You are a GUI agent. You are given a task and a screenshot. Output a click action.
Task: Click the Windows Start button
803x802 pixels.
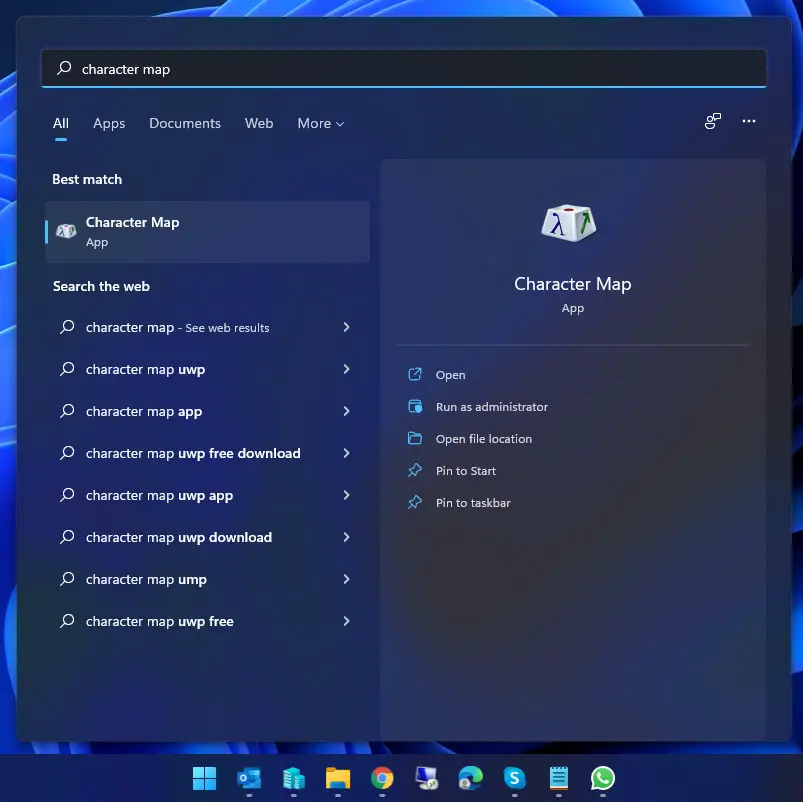[204, 778]
